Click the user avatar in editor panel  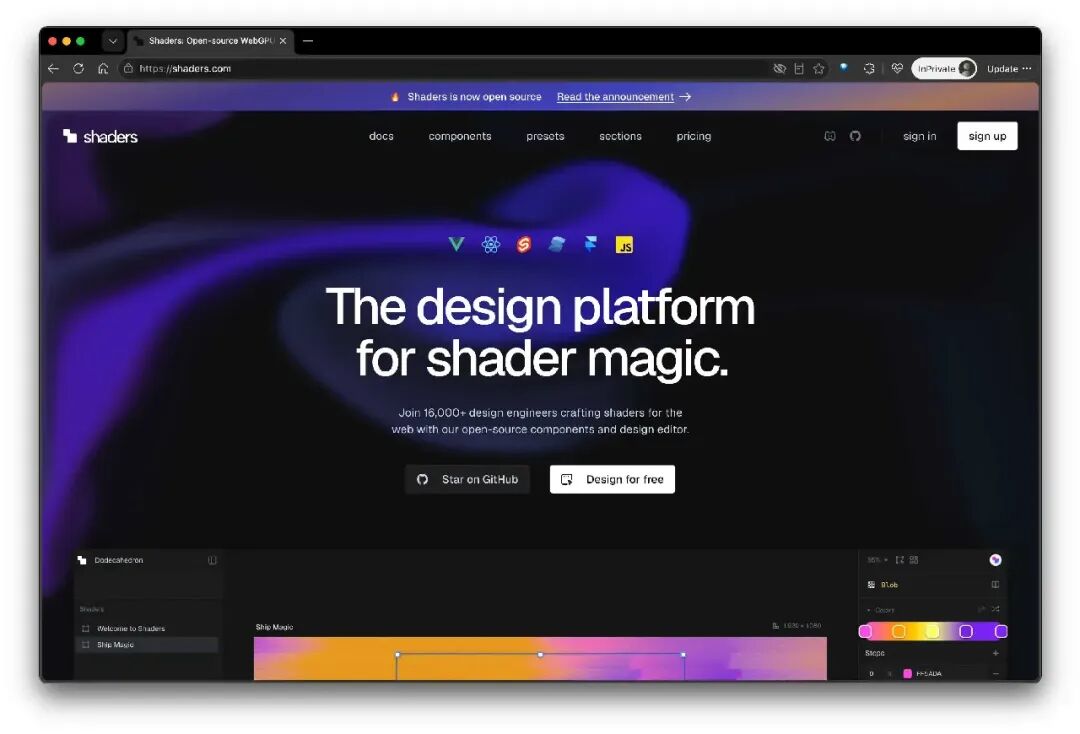pos(995,560)
